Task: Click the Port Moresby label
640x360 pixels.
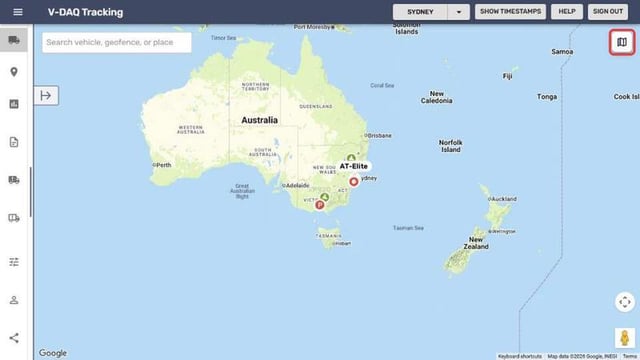Action: (312, 27)
